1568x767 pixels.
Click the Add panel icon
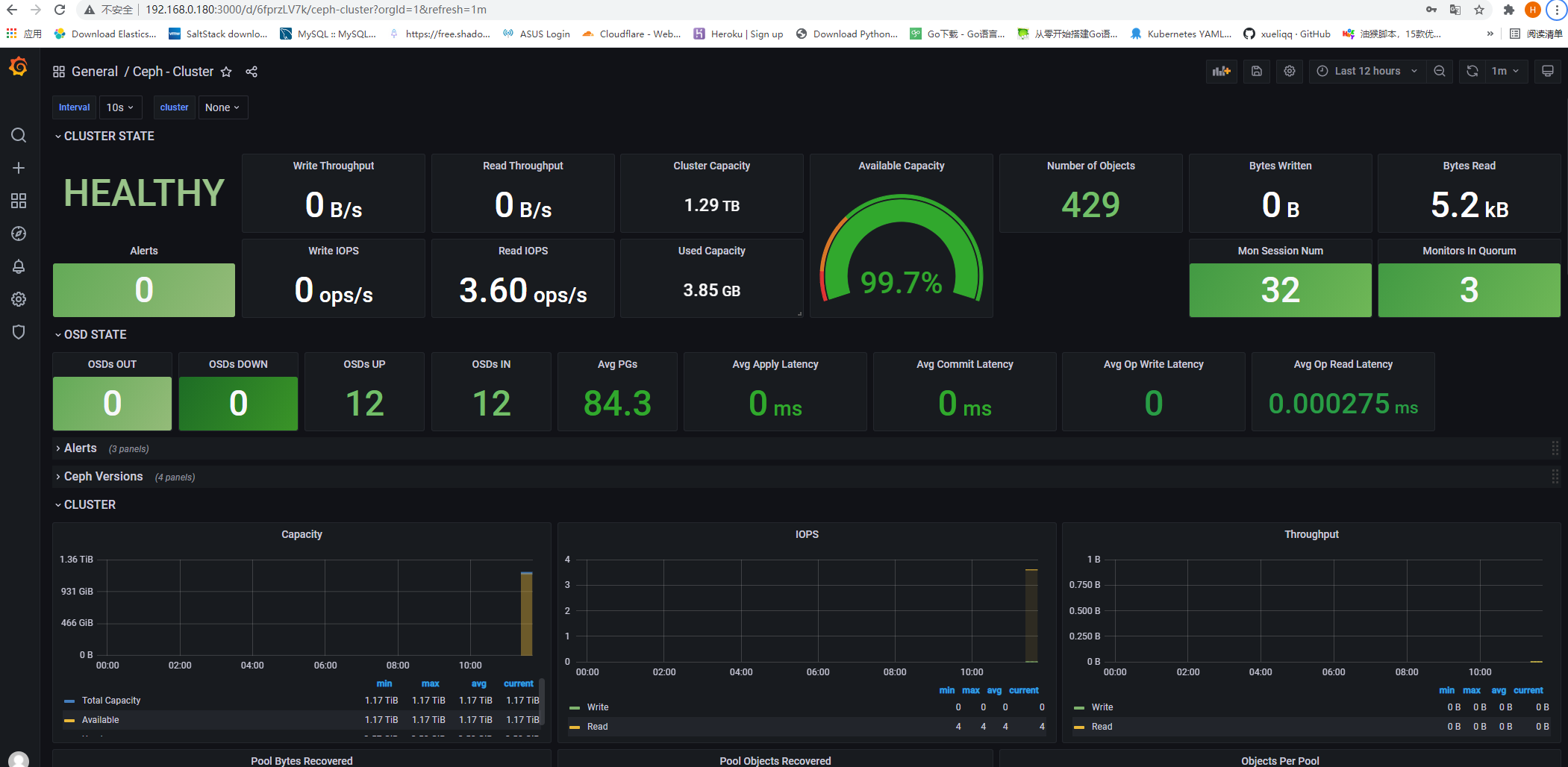pyautogui.click(x=1221, y=71)
